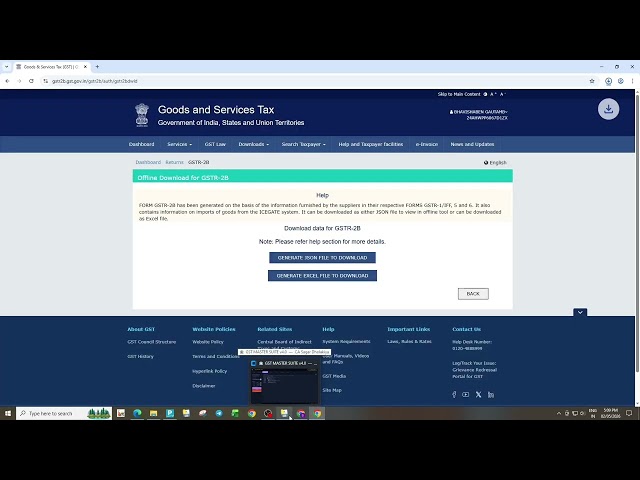Open the Hyperlink Policy footer link

pyautogui.click(x=209, y=371)
